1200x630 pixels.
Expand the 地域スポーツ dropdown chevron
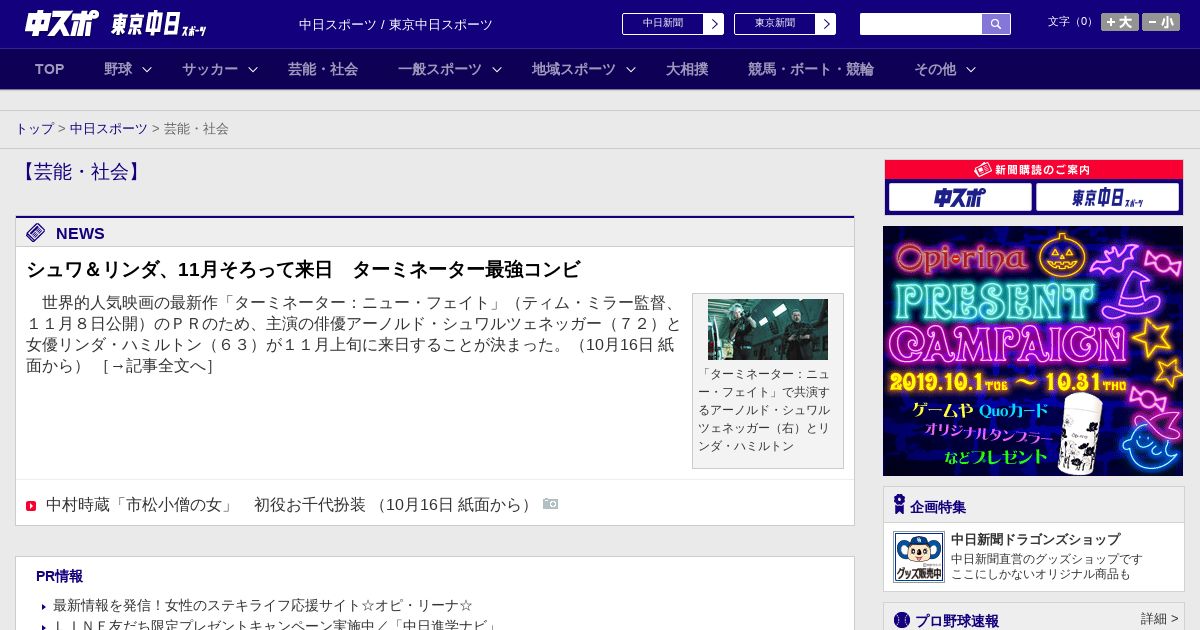click(631, 69)
